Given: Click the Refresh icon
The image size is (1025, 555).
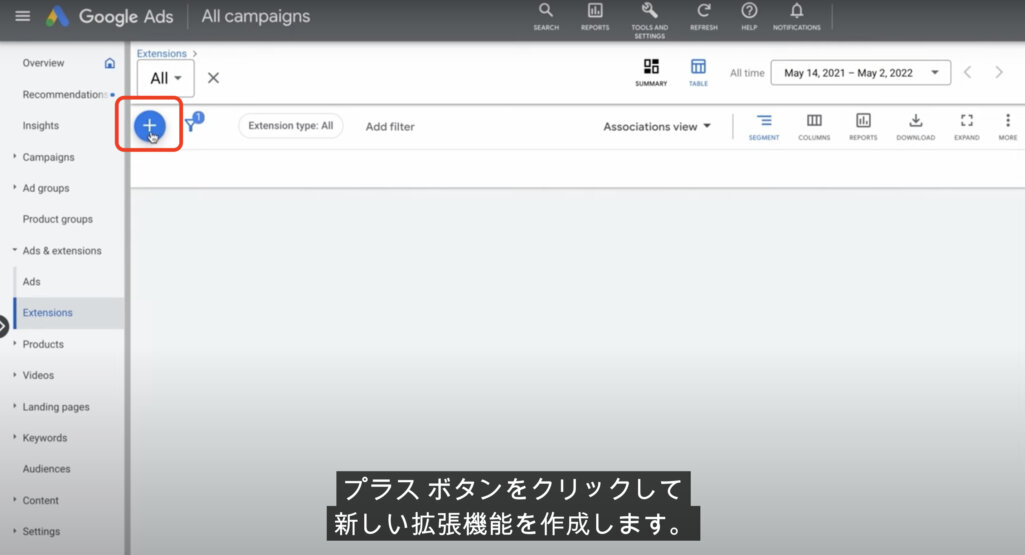Looking at the screenshot, I should click(x=704, y=15).
